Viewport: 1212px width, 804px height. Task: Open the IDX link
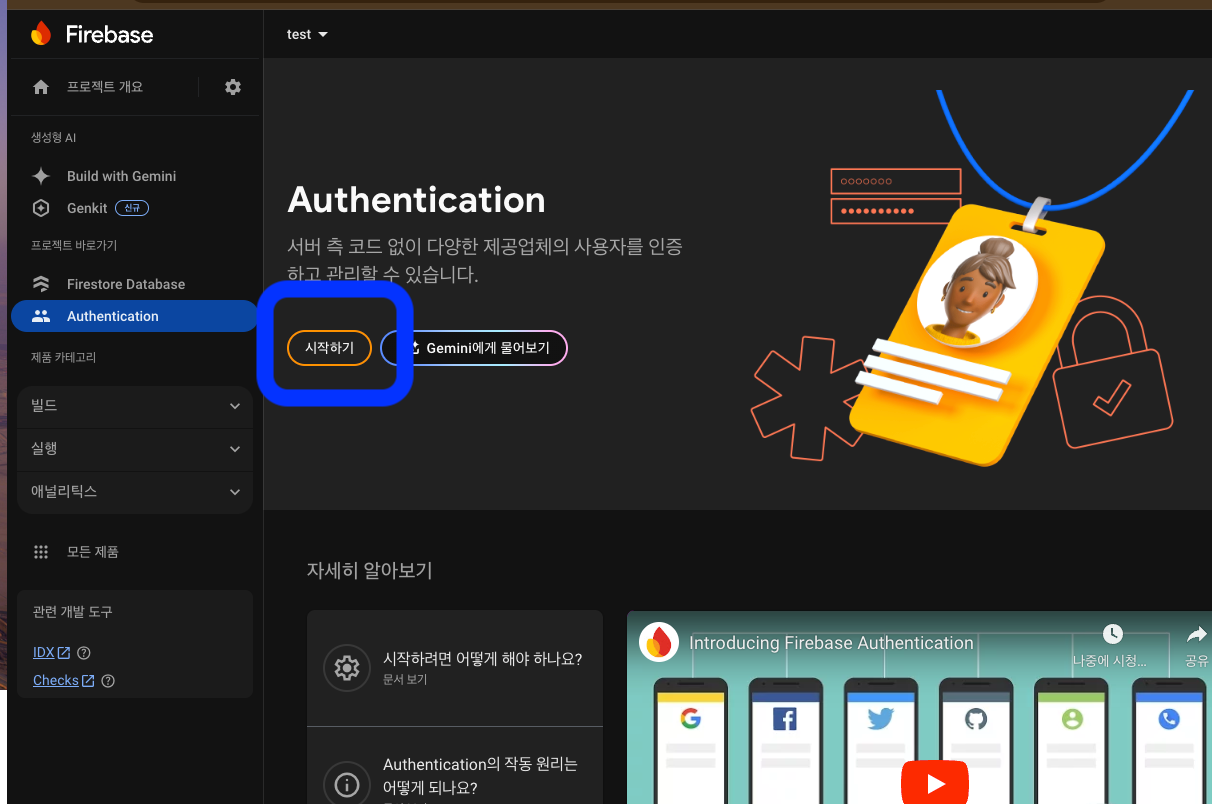tap(43, 653)
